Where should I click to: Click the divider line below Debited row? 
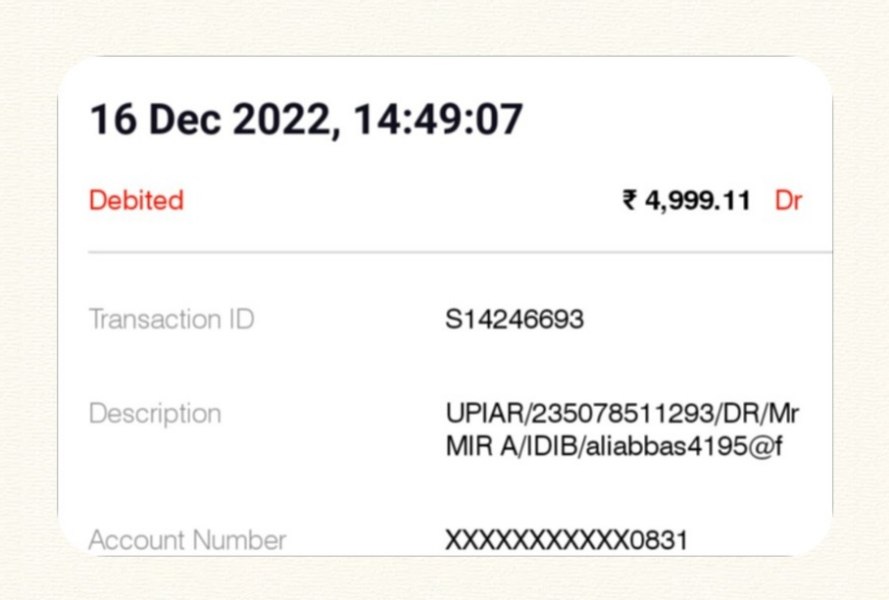460,251
